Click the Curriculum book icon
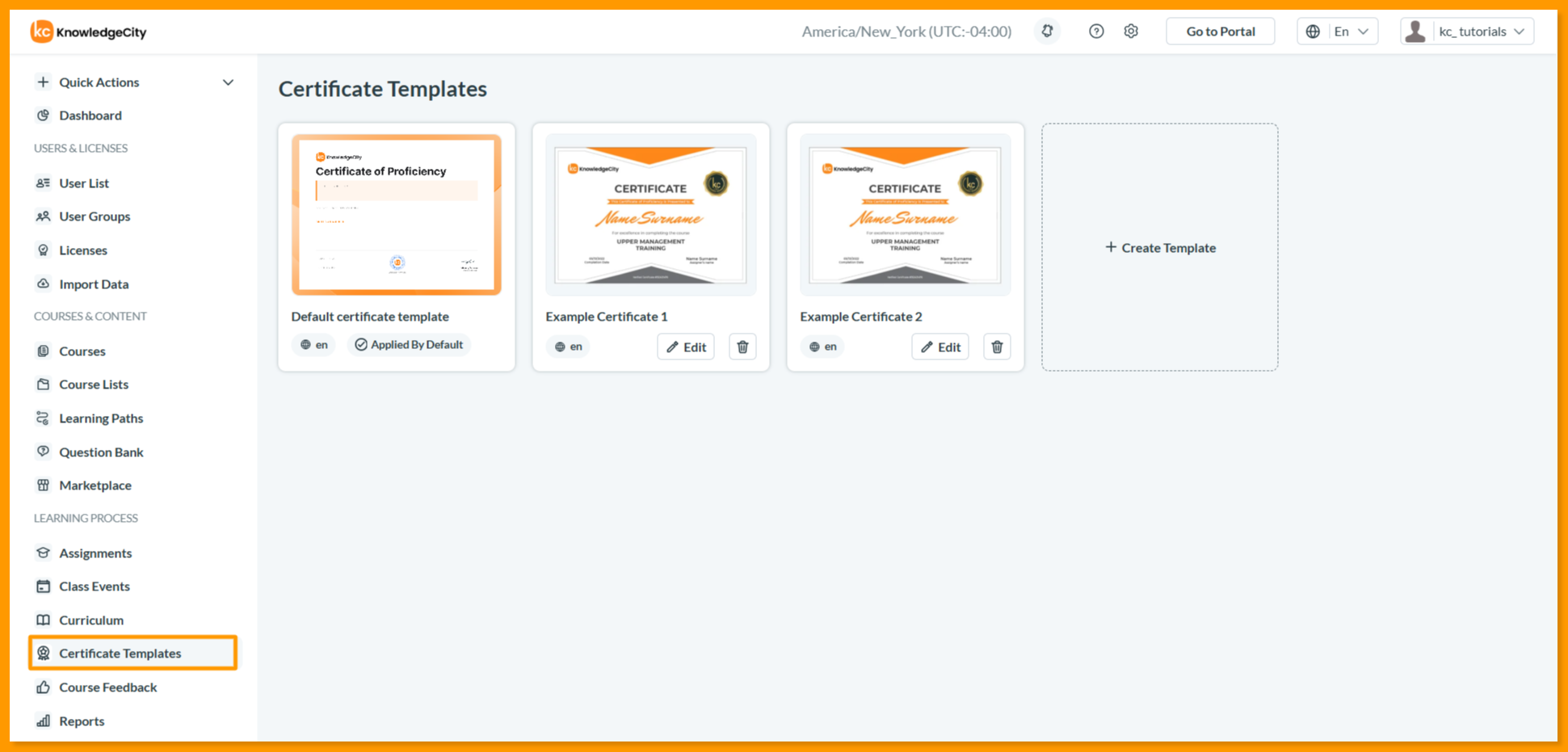1568x752 pixels. pyautogui.click(x=43, y=620)
